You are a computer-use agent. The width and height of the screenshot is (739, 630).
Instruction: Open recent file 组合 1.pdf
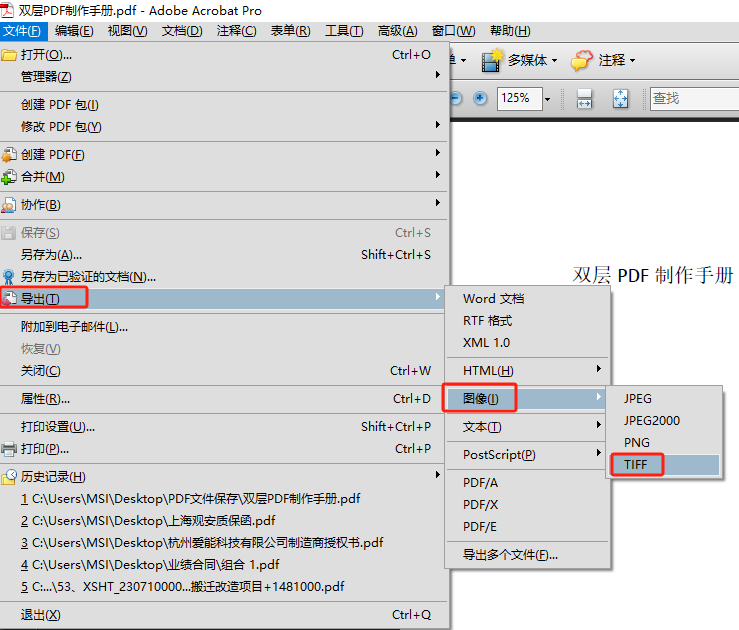tap(224, 565)
